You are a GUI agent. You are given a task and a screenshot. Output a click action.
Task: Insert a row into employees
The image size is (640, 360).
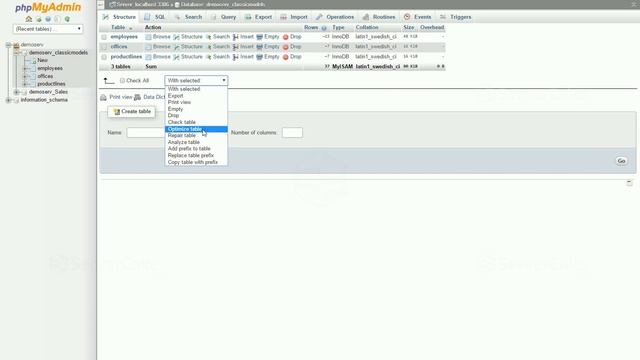243,37
